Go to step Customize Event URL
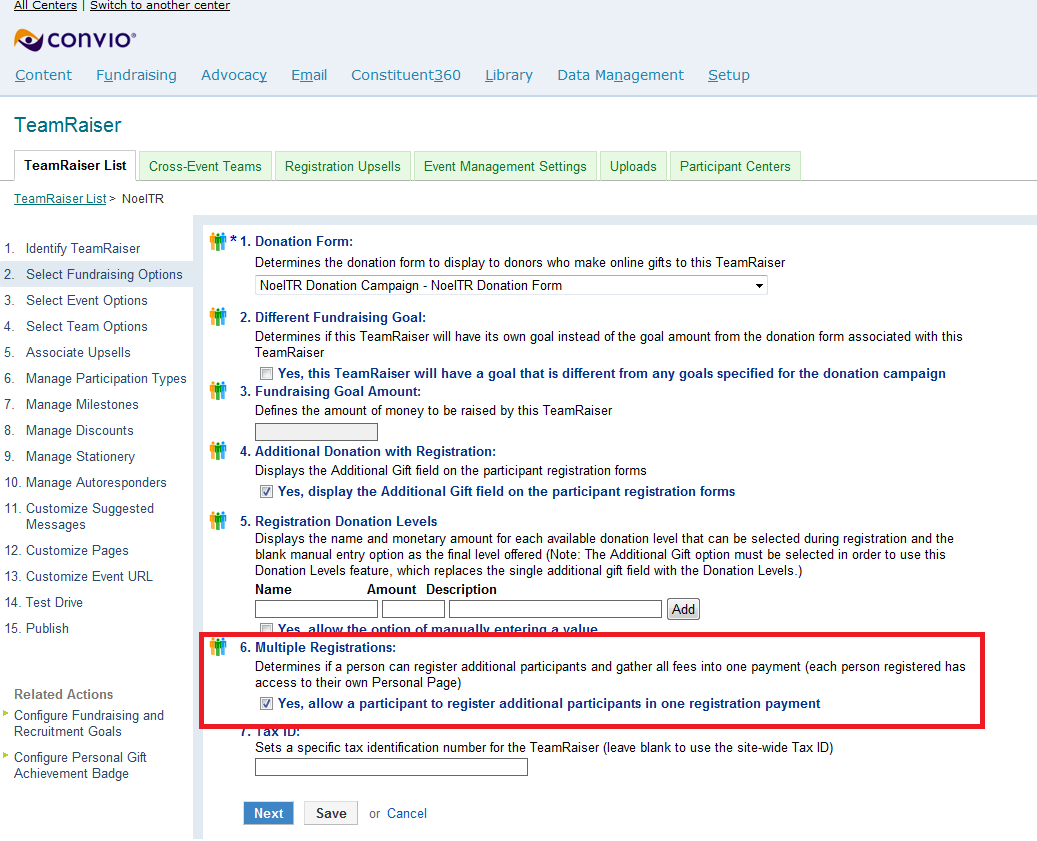The image size is (1037, 841). [89, 577]
